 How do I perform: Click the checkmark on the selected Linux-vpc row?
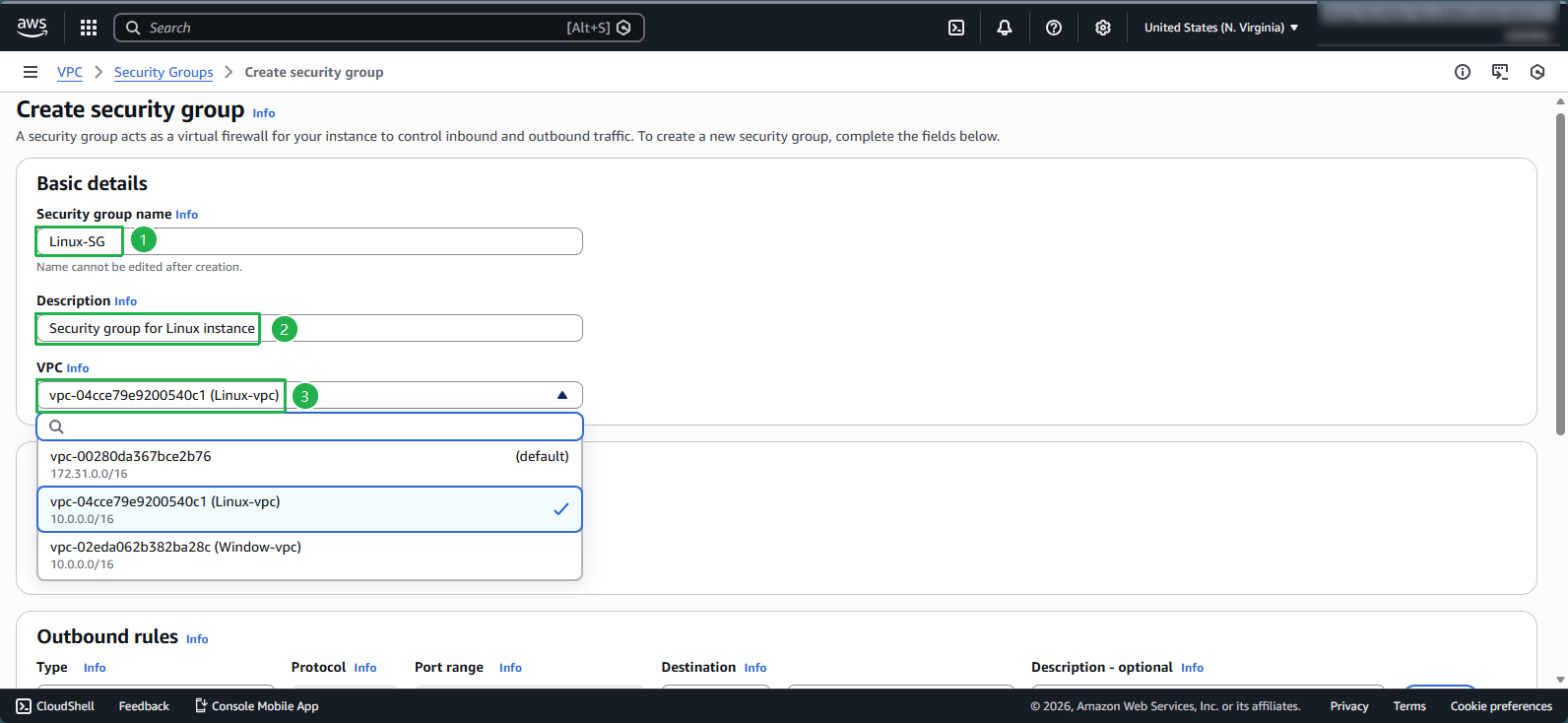point(561,509)
